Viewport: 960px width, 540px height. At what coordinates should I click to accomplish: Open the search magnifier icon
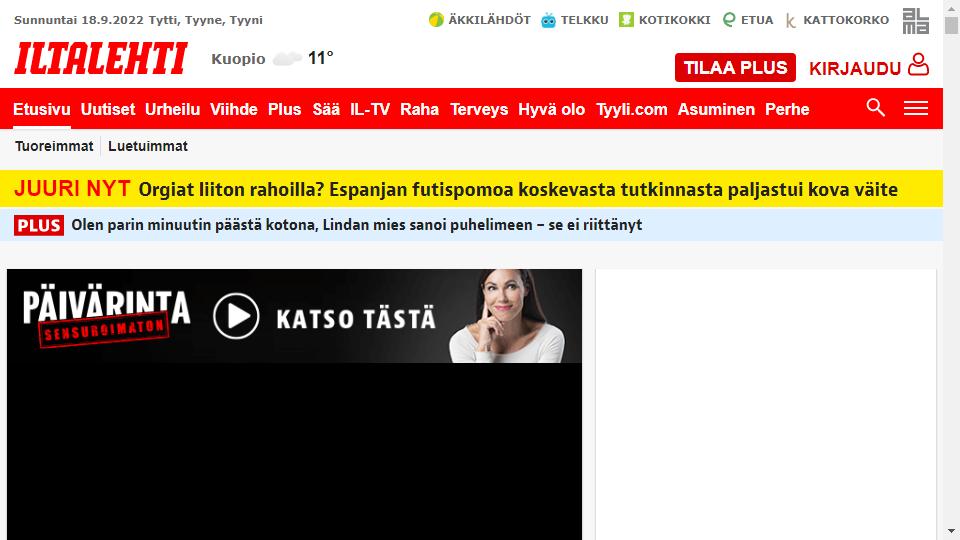(876, 107)
